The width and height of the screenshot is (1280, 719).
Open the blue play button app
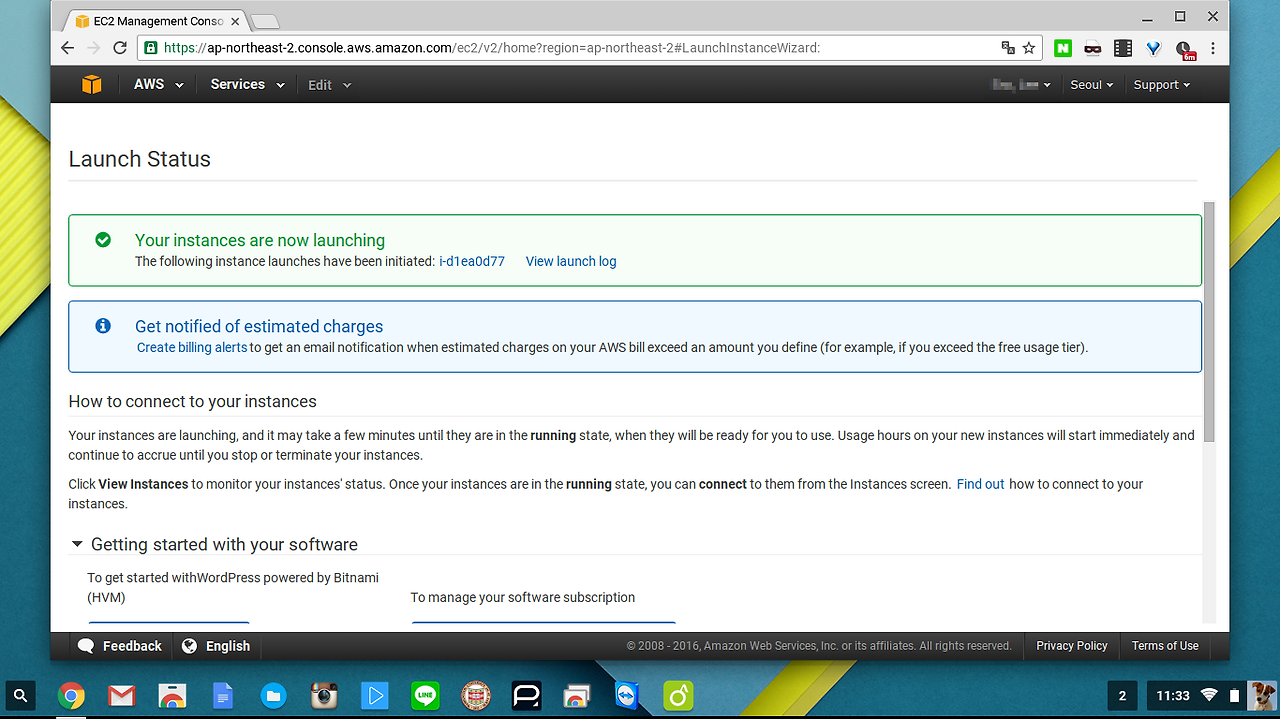pyautogui.click(x=374, y=696)
